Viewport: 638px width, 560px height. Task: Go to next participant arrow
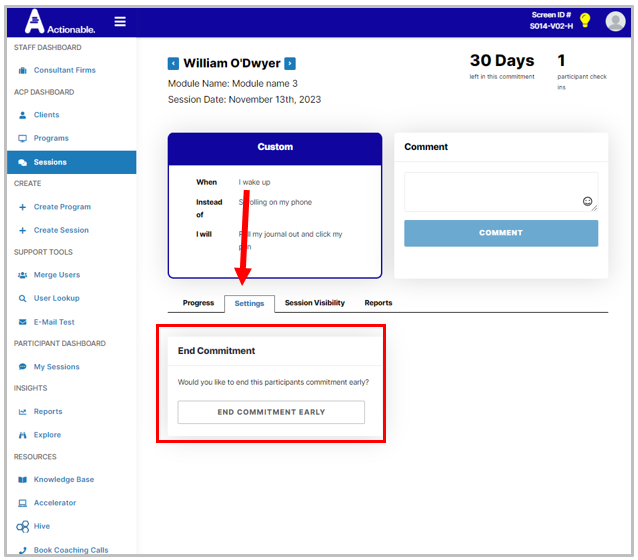coord(290,64)
